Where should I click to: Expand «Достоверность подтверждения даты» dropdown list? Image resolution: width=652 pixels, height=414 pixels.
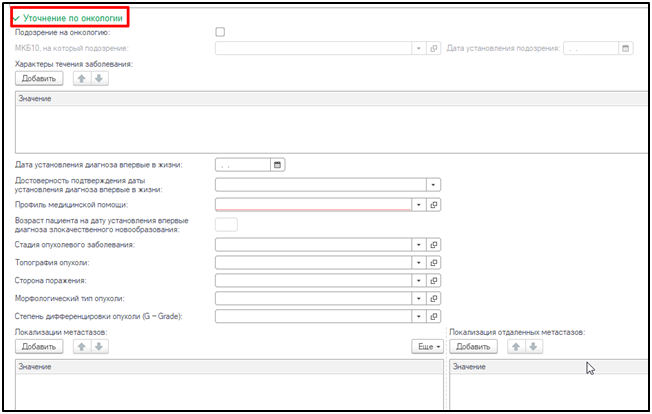pos(433,185)
